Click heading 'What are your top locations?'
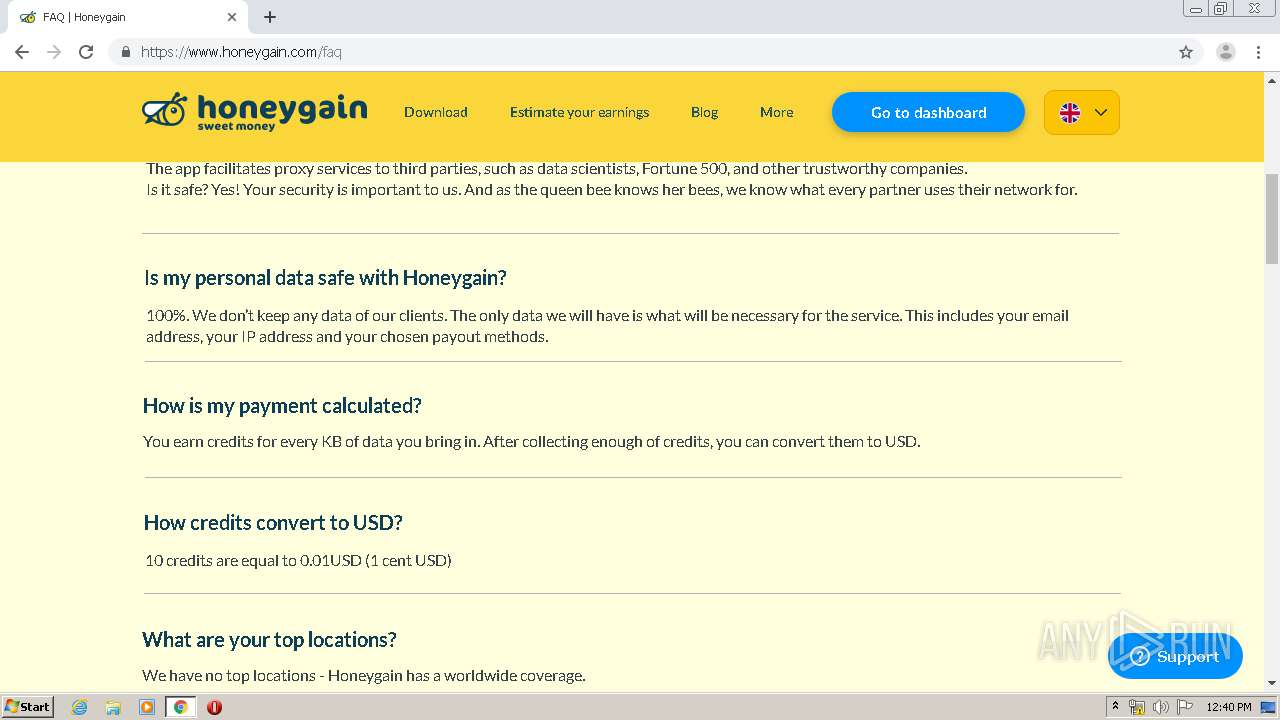1280x720 pixels. 269,639
